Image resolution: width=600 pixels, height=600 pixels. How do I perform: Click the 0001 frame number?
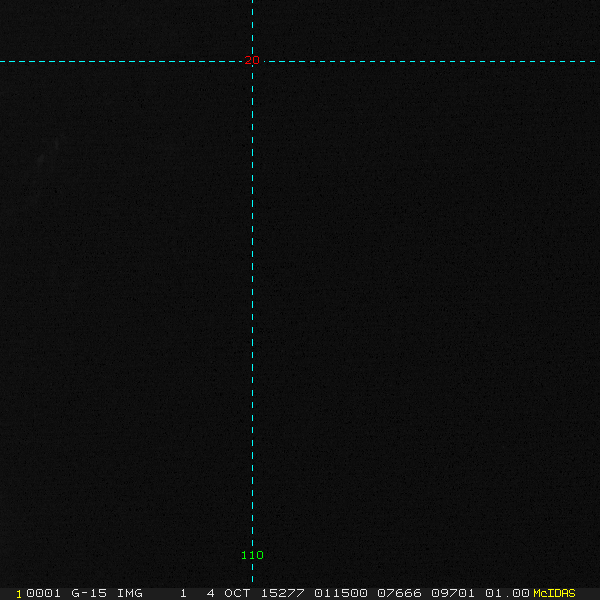[x=44, y=593]
